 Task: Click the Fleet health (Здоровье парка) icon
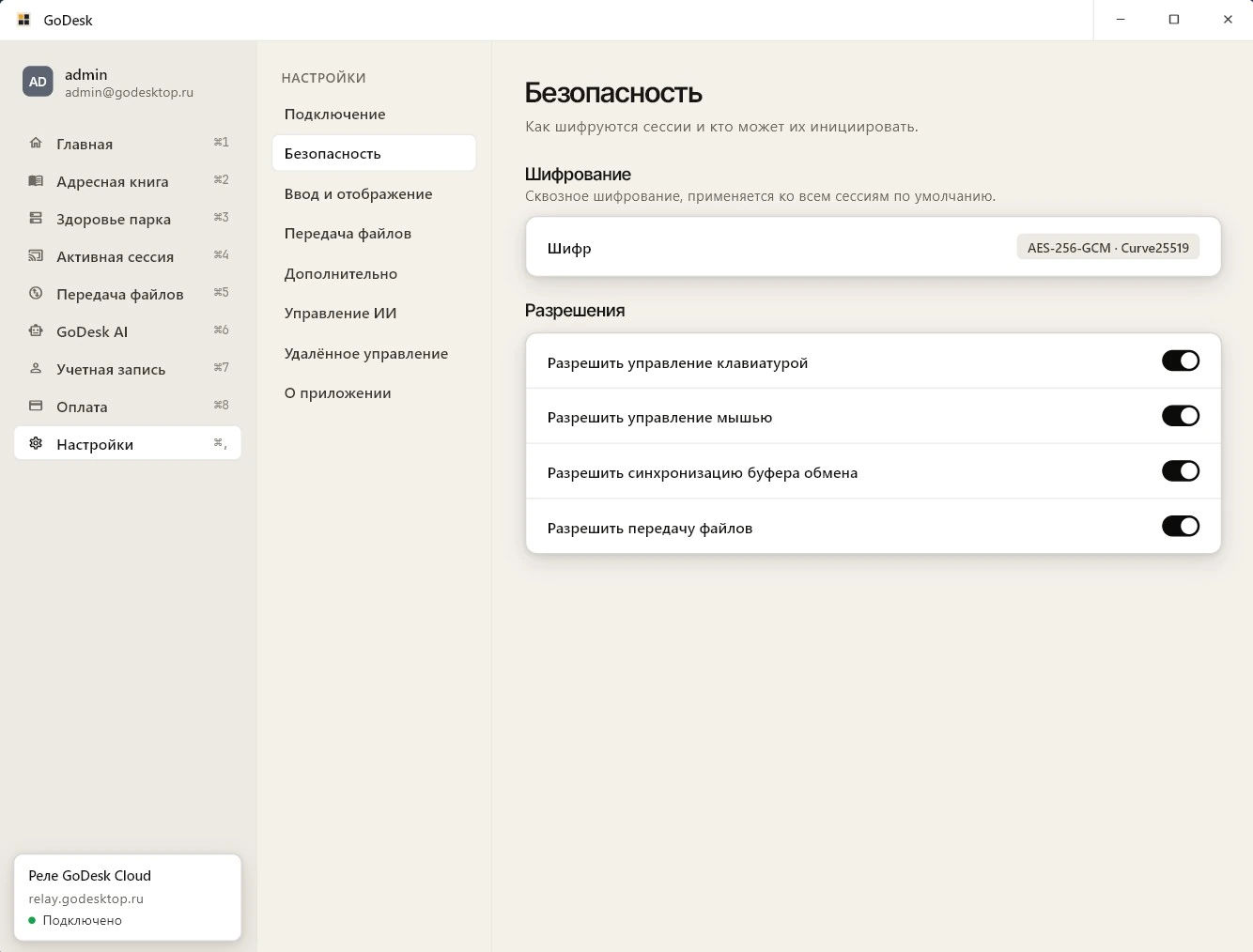tap(36, 218)
